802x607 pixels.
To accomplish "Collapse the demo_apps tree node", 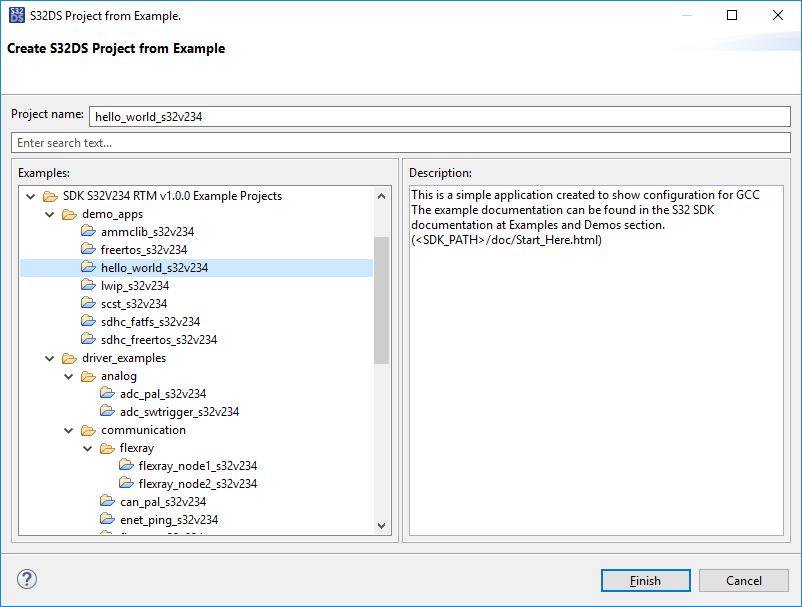I will [49, 213].
